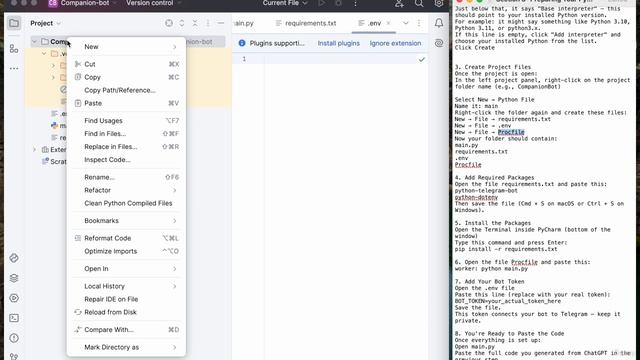Open the Services layers icon in sidebar
The height and width of the screenshot is (360, 640).
pyautogui.click(x=14, y=278)
